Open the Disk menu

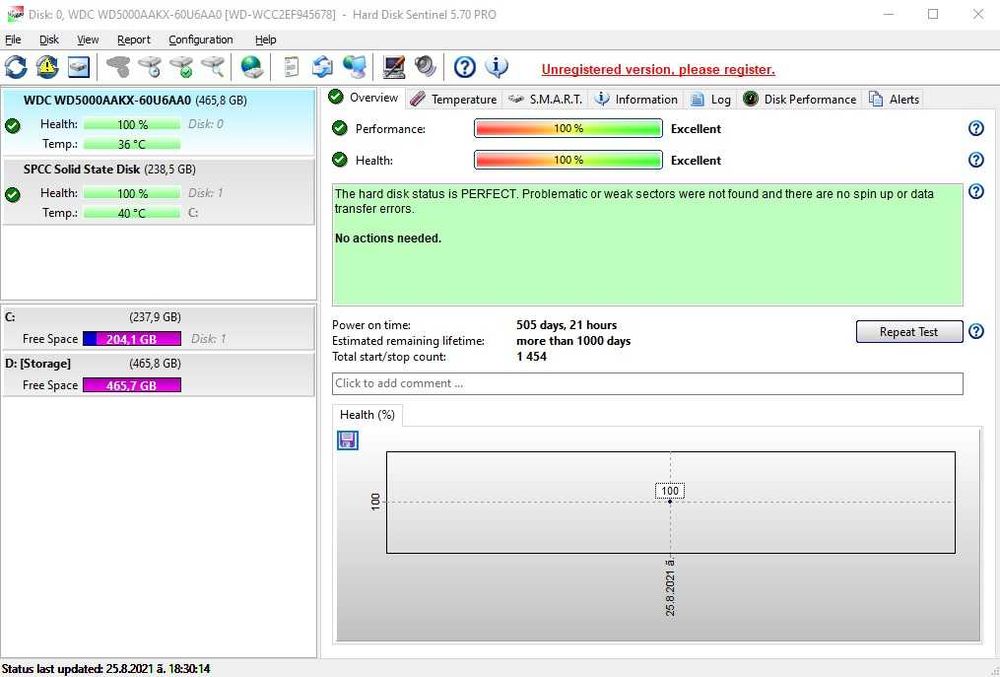pos(49,40)
